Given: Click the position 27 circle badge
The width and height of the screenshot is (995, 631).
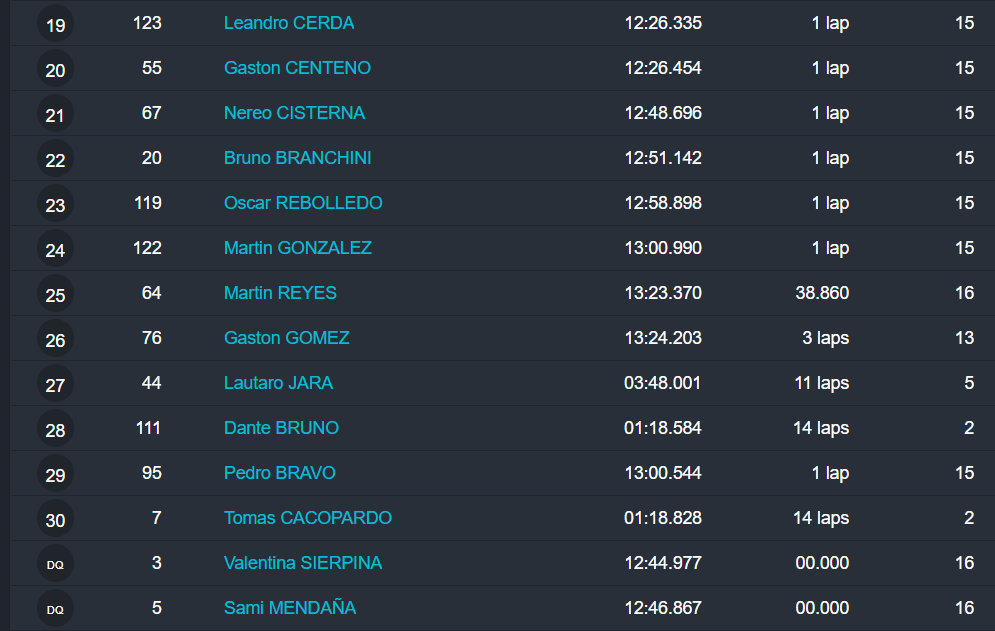Looking at the screenshot, I should [55, 384].
